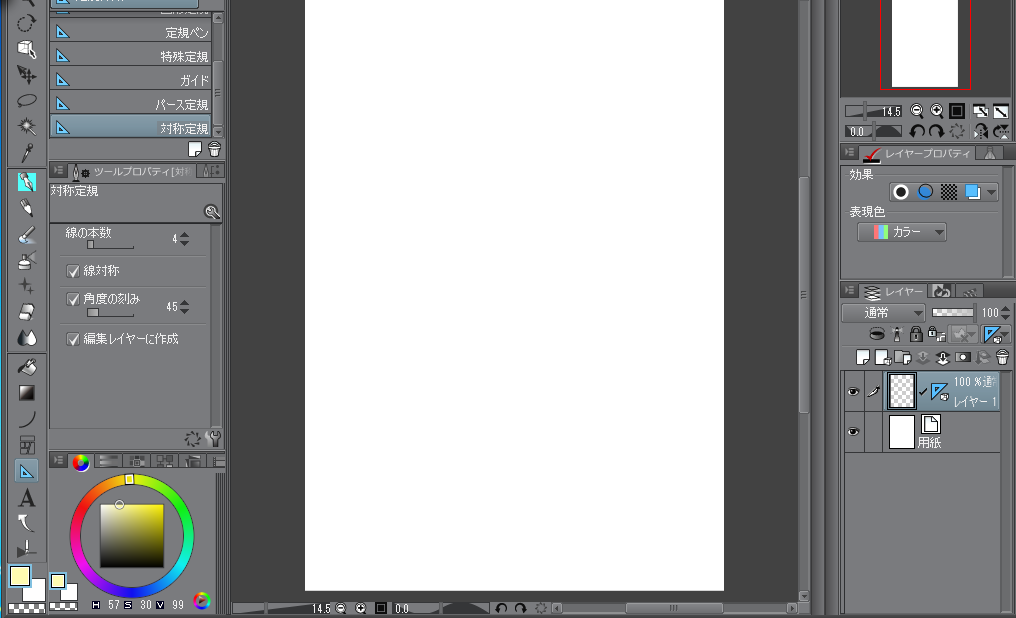Select the Brush tool
Image resolution: width=1016 pixels, height=618 pixels.
[x=26, y=235]
